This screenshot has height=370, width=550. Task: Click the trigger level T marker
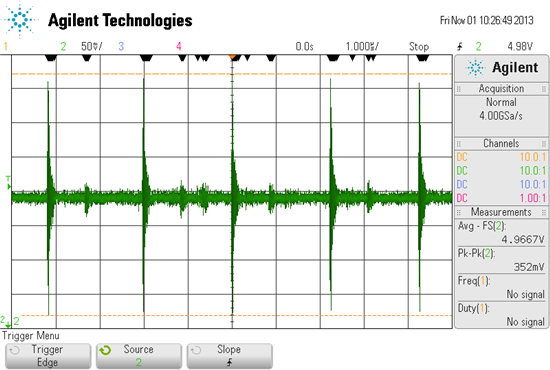click(x=8, y=183)
